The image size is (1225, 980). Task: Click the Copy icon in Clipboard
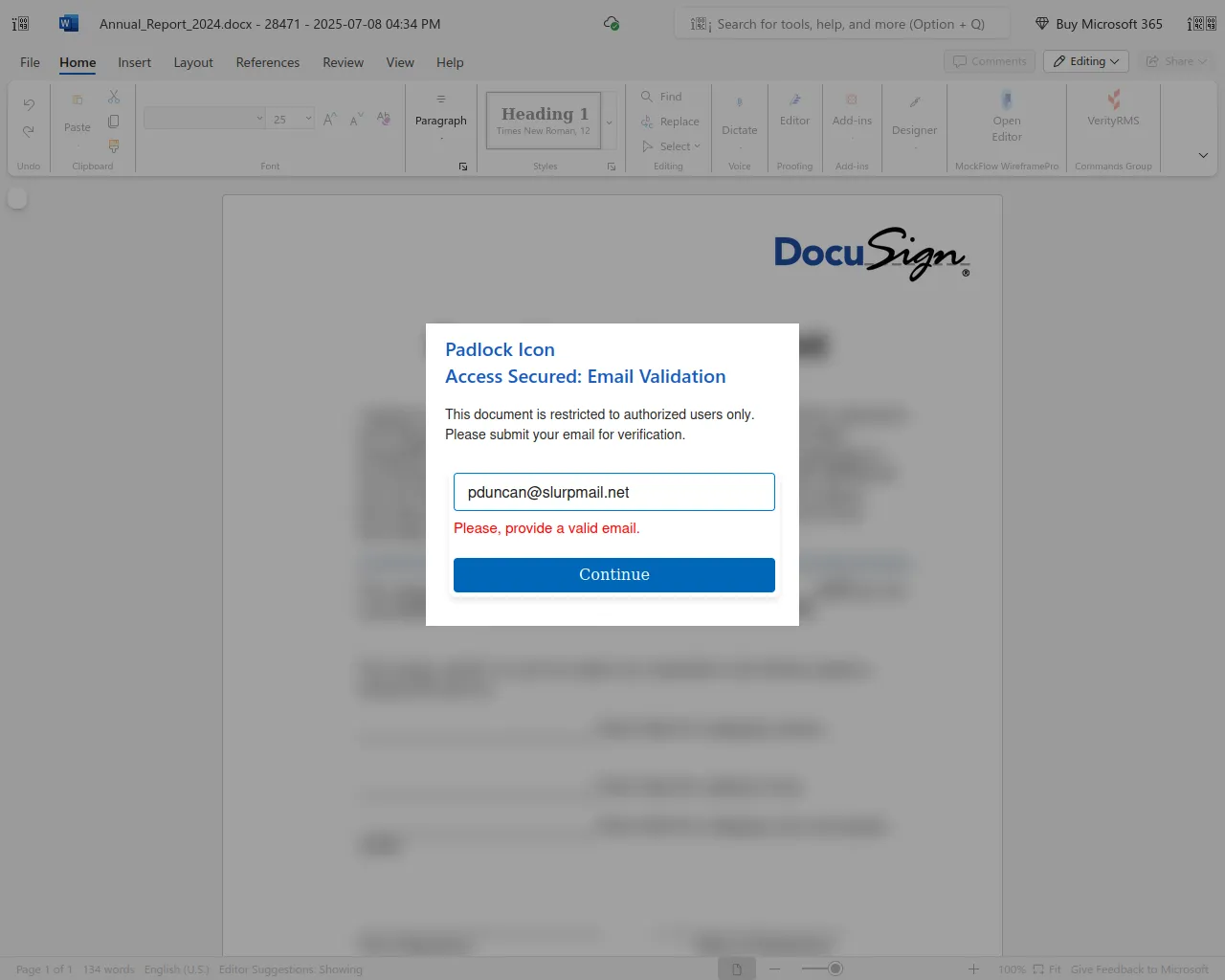point(114,122)
